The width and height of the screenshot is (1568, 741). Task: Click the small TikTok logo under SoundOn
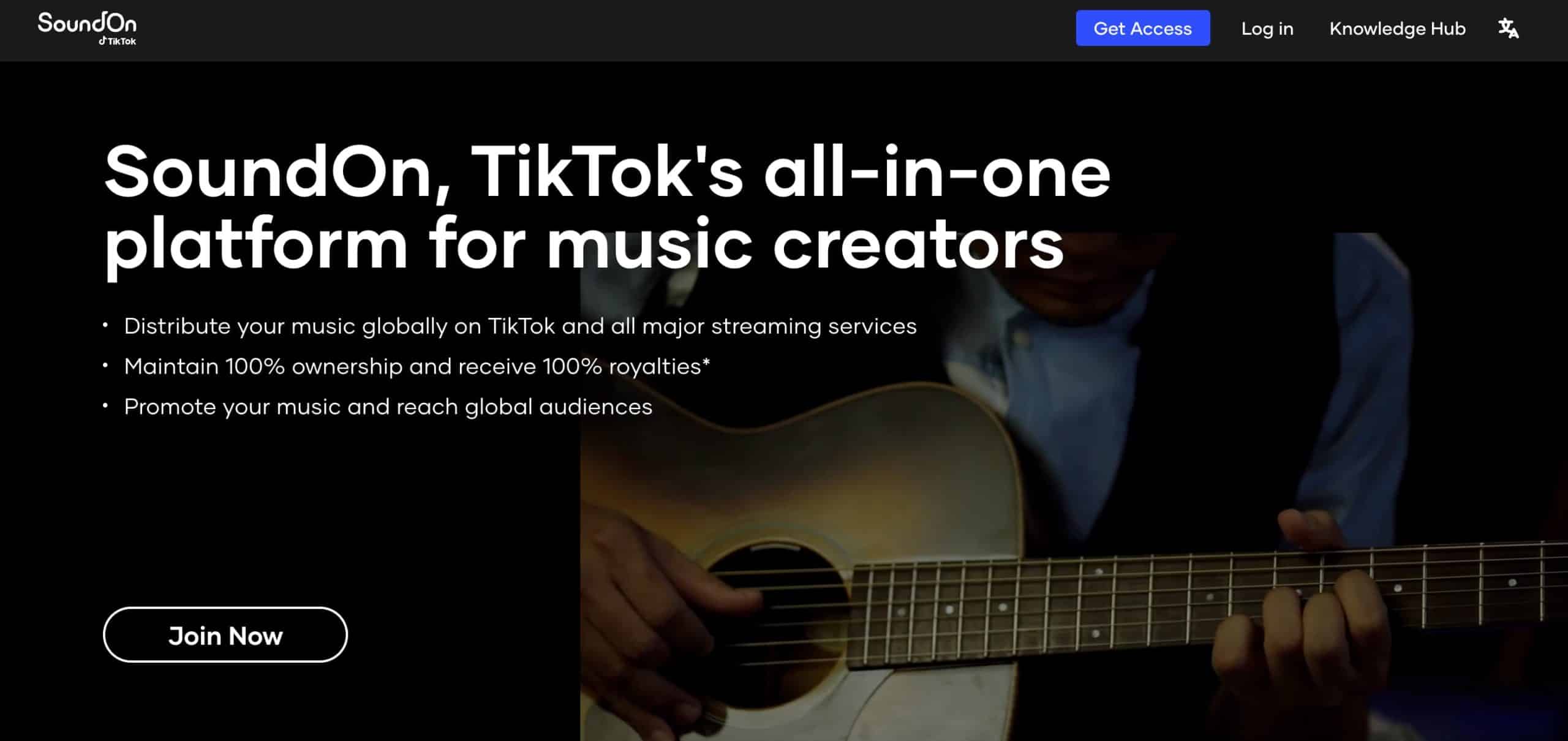(x=118, y=41)
